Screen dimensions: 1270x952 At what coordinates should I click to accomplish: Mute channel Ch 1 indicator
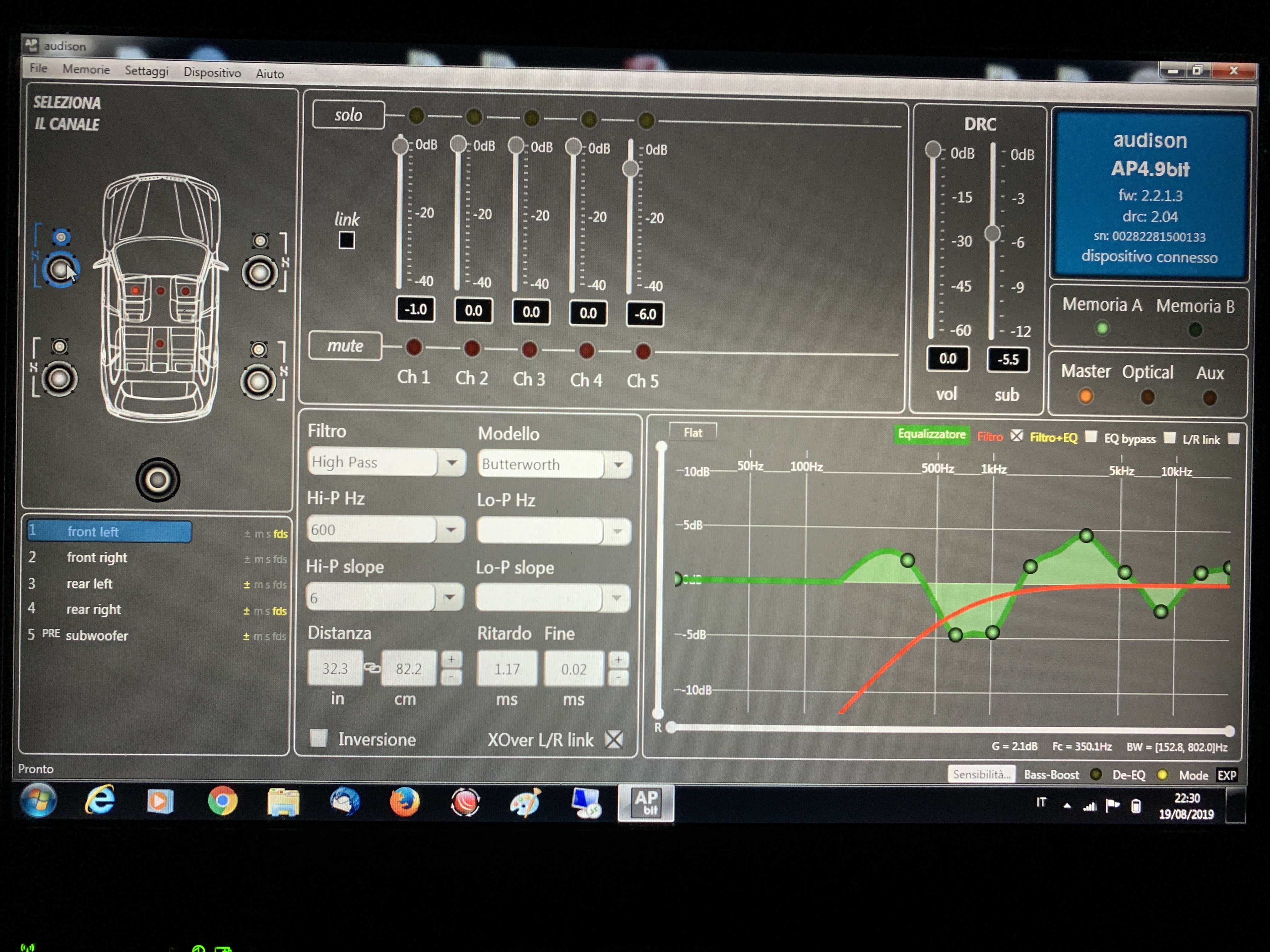pos(413,347)
